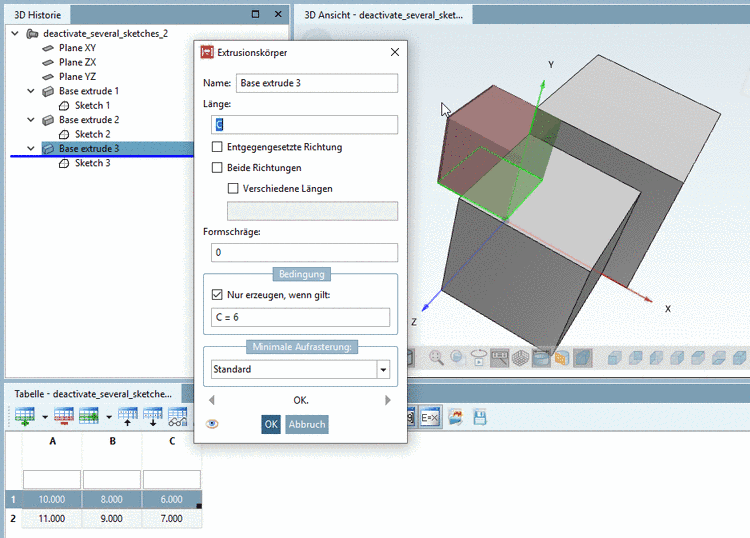The height and width of the screenshot is (538, 750).
Task: Uncheck Nur erzeugen, wenn gilt checkbox
Action: pos(217,295)
